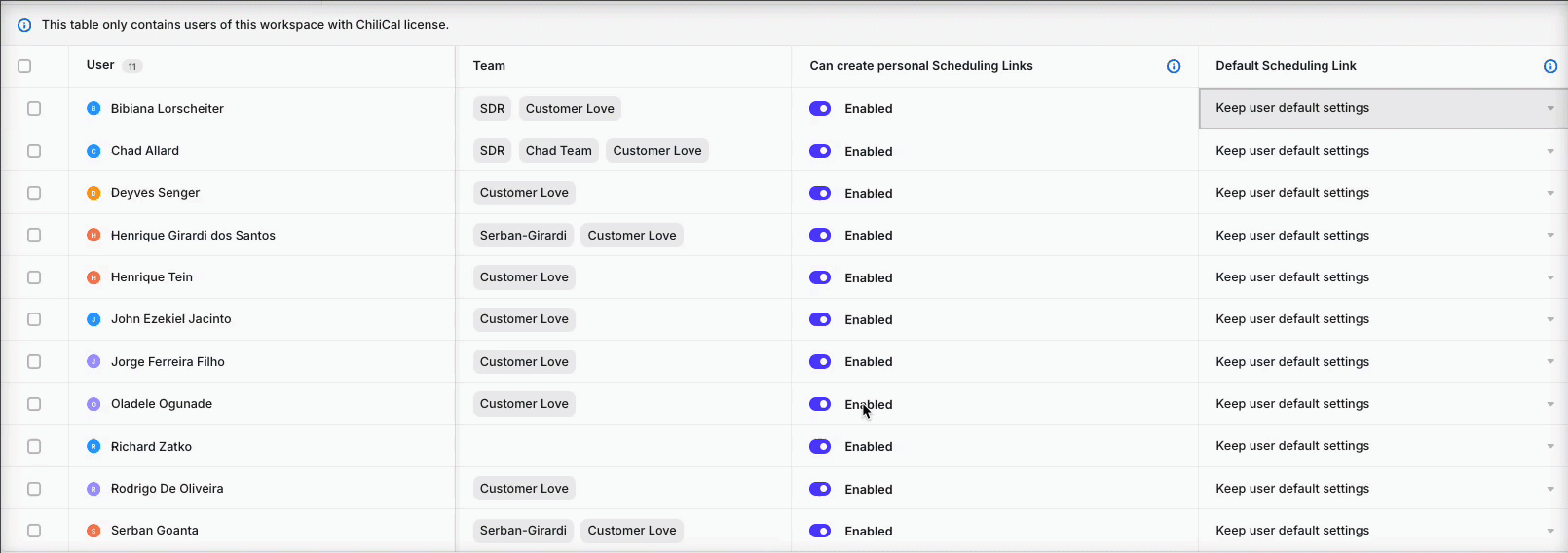
Task: Check the box for Chad Allard
Action: coord(34,151)
